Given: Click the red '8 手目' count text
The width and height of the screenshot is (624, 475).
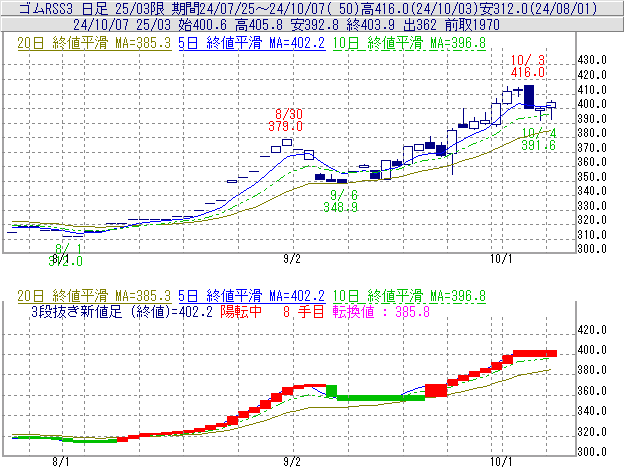Looking at the screenshot, I should [x=304, y=311].
